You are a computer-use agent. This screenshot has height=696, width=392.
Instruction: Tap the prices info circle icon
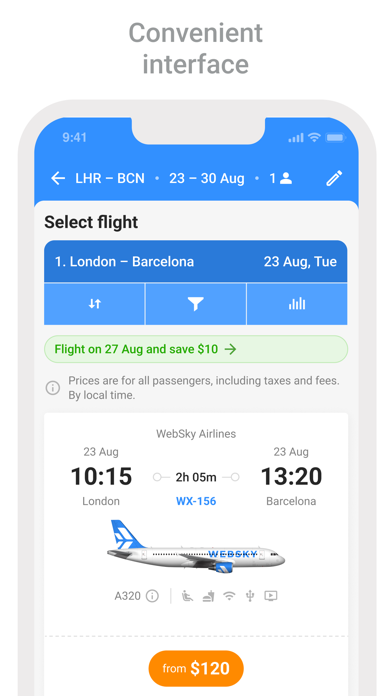[x=52, y=388]
